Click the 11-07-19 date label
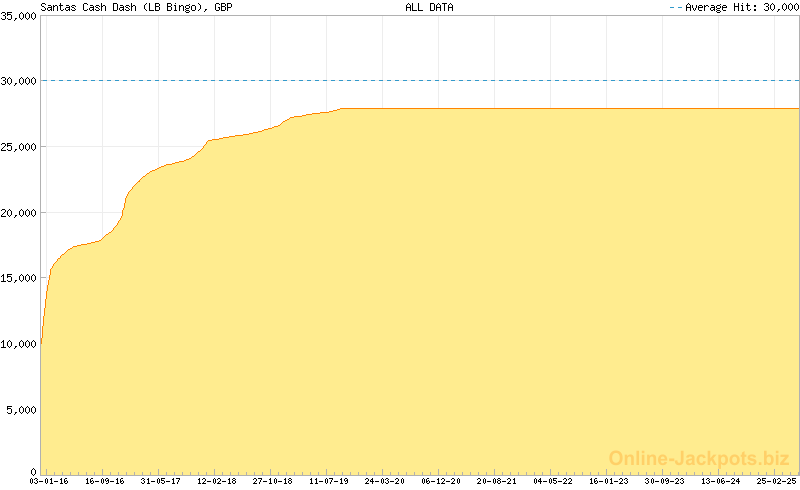 328,481
